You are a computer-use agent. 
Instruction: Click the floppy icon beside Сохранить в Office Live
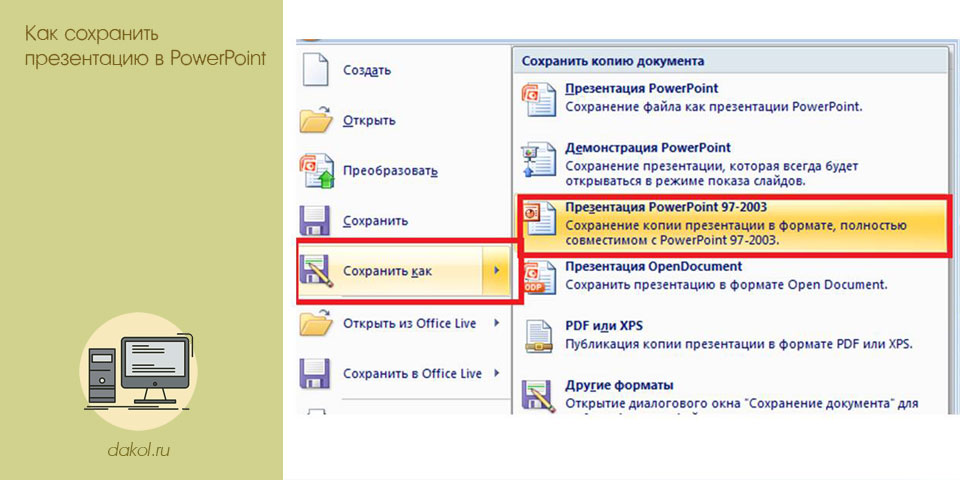click(315, 373)
